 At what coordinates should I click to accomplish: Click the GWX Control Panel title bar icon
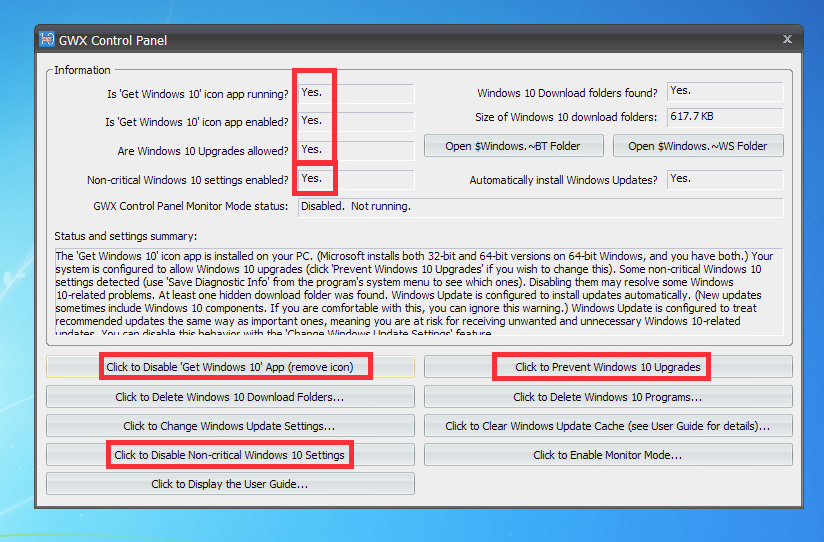pyautogui.click(x=47, y=39)
